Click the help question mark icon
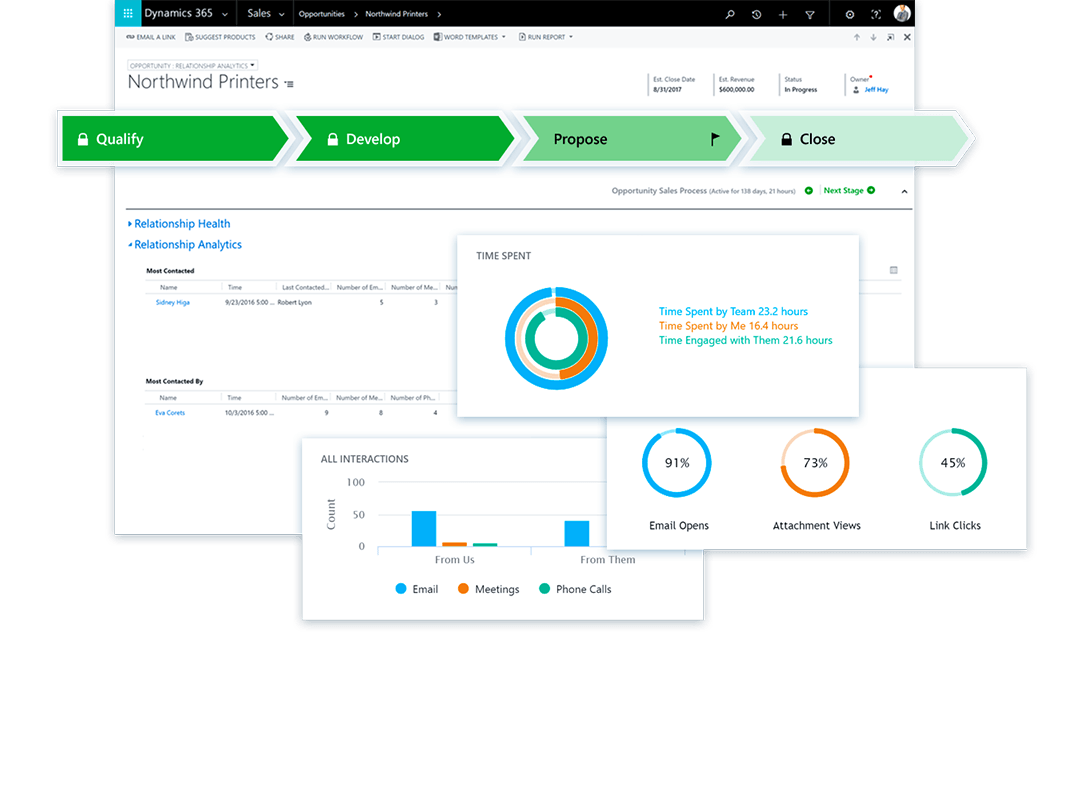Image resolution: width=1084 pixels, height=812 pixels. tap(876, 14)
